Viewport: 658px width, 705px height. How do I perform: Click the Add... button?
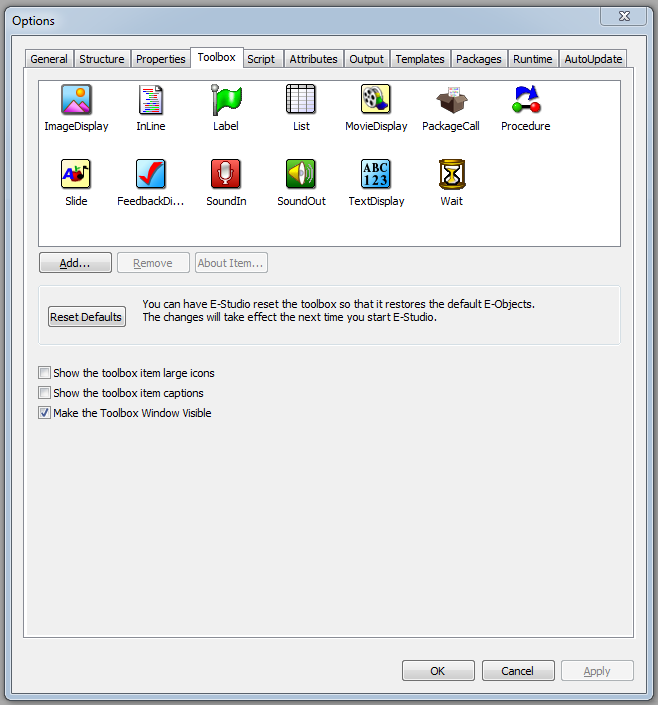(x=75, y=263)
